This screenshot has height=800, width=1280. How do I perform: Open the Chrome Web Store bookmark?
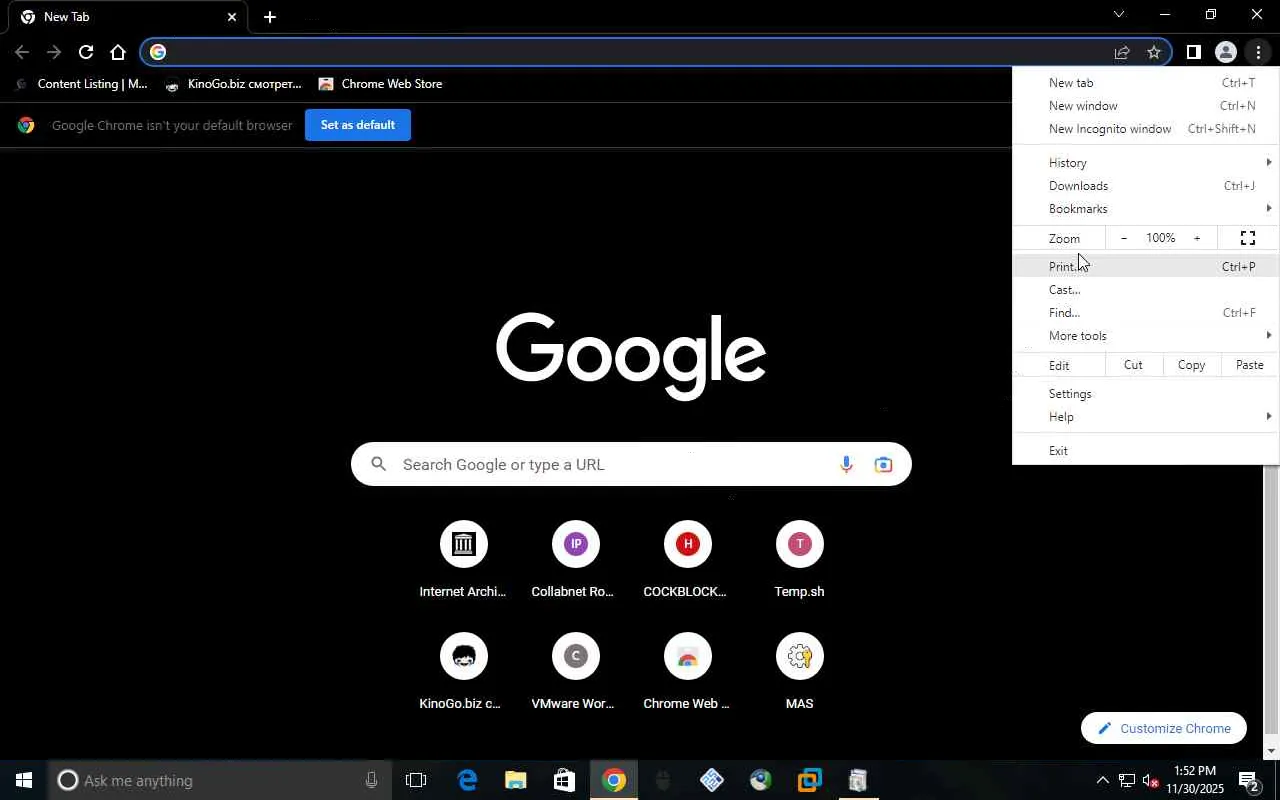(x=381, y=84)
